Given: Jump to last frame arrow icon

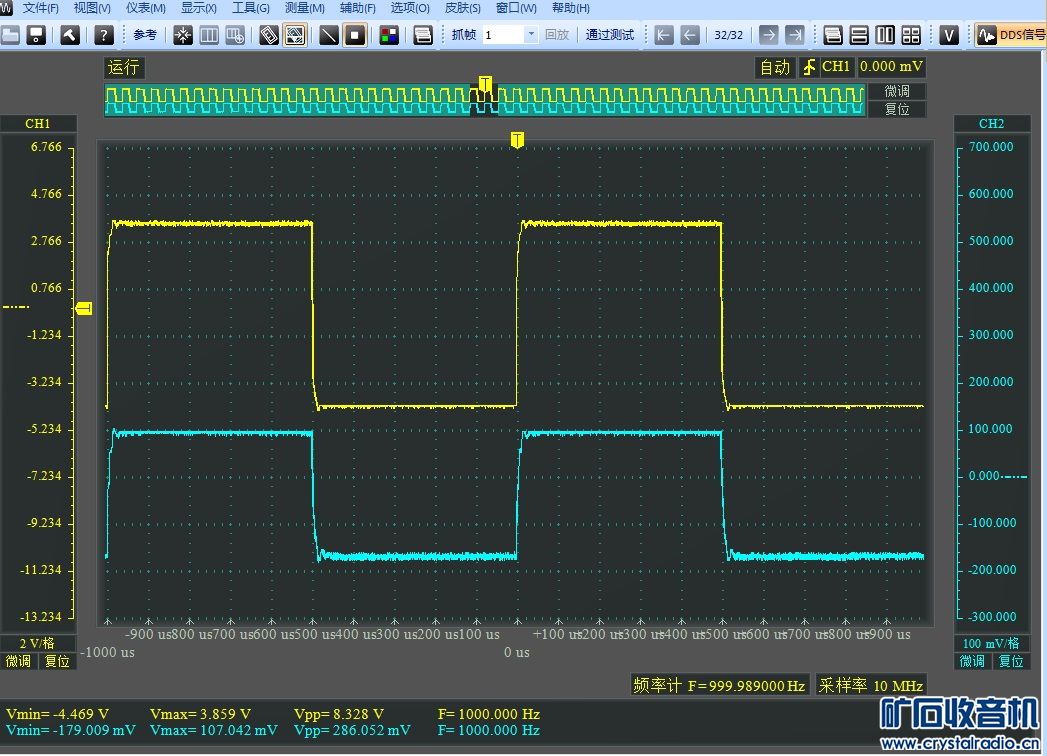Looking at the screenshot, I should tap(795, 35).
